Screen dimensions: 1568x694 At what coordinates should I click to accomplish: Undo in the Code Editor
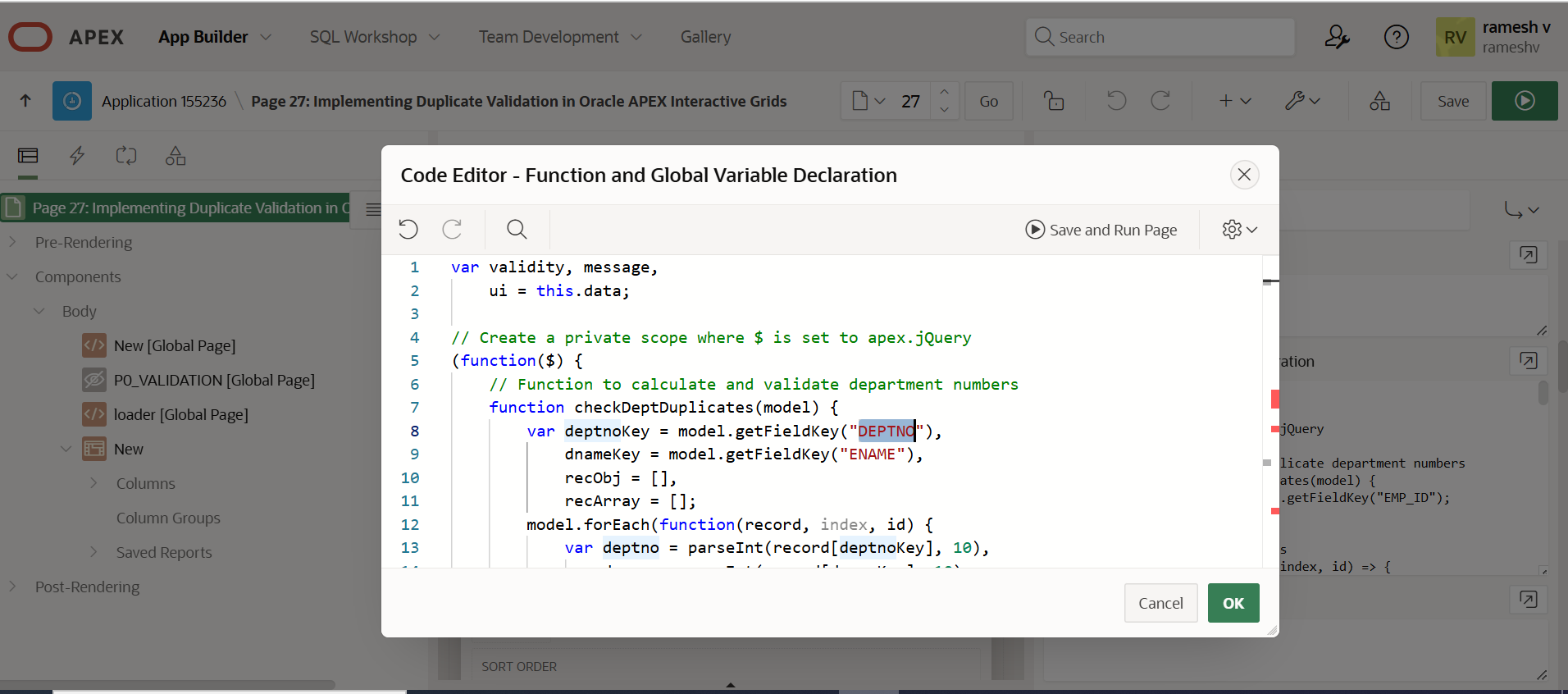pyautogui.click(x=408, y=229)
